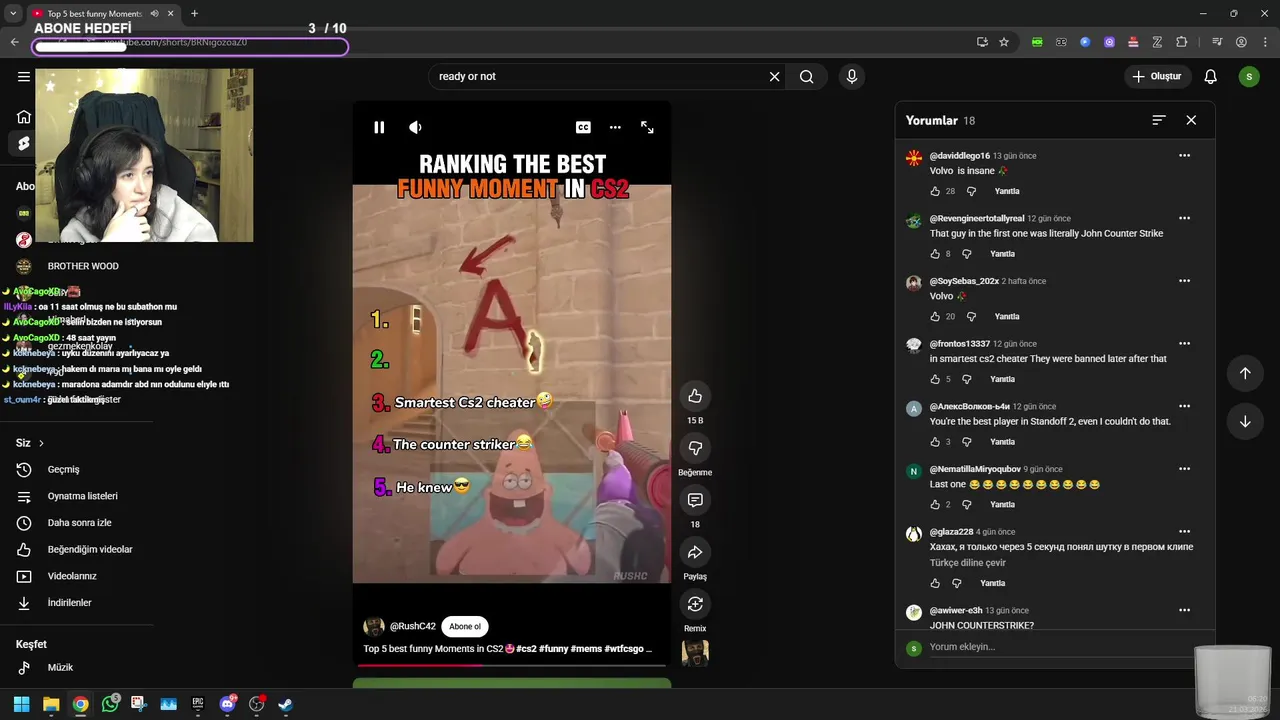Viewport: 1280px width, 720px height.
Task: Open WhatsApp from the taskbar
Action: [110, 704]
